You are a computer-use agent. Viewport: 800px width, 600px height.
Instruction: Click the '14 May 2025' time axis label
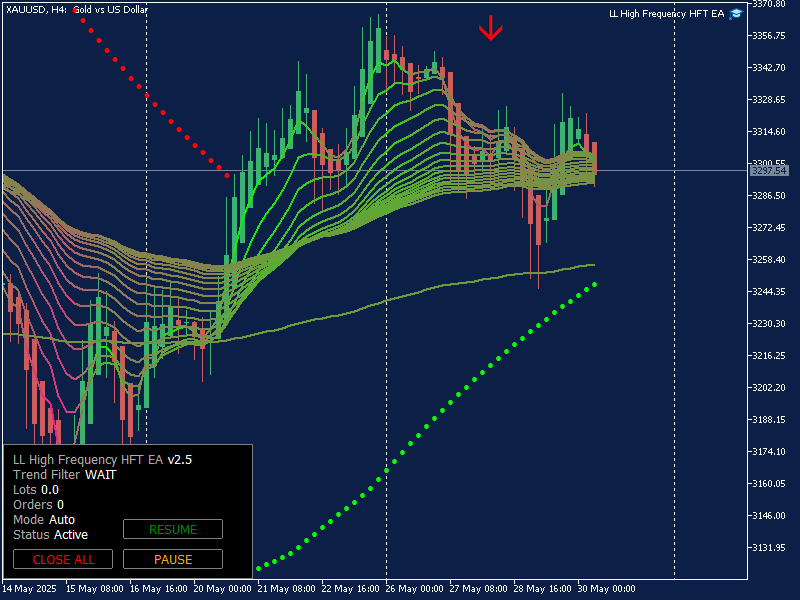30,589
